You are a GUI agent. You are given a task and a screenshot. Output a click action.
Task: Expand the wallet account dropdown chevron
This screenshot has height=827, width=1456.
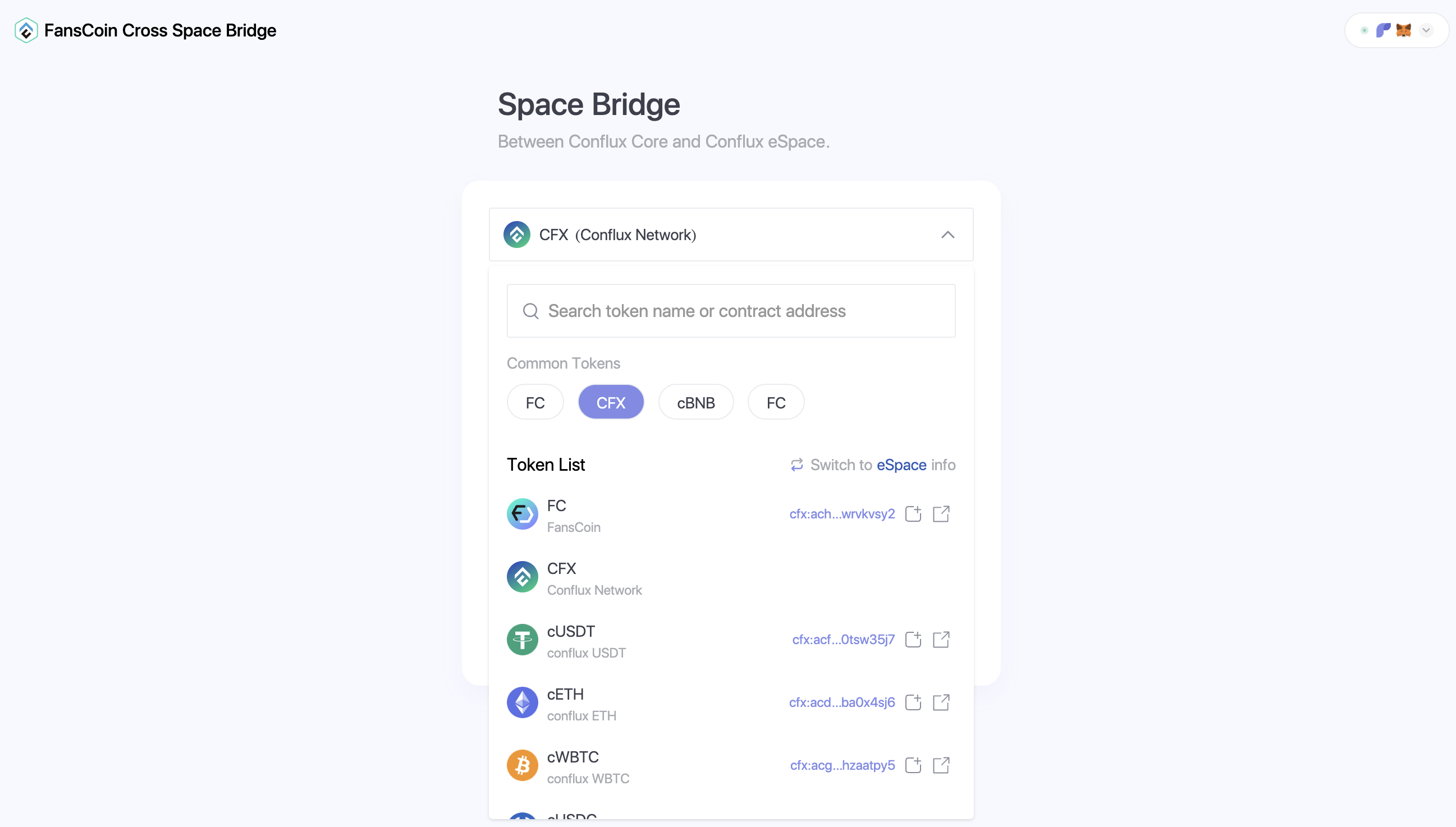click(1426, 30)
